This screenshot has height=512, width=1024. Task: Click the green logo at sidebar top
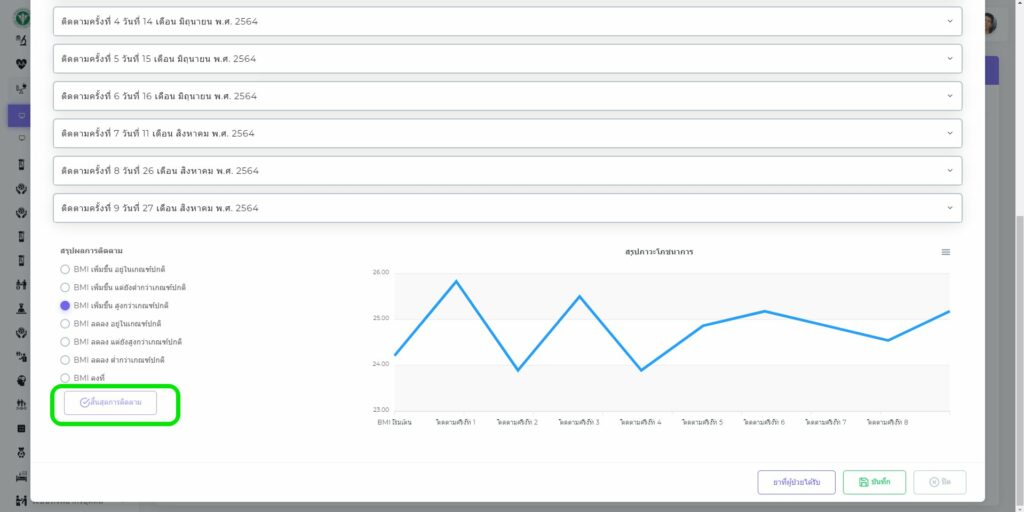click(22, 17)
